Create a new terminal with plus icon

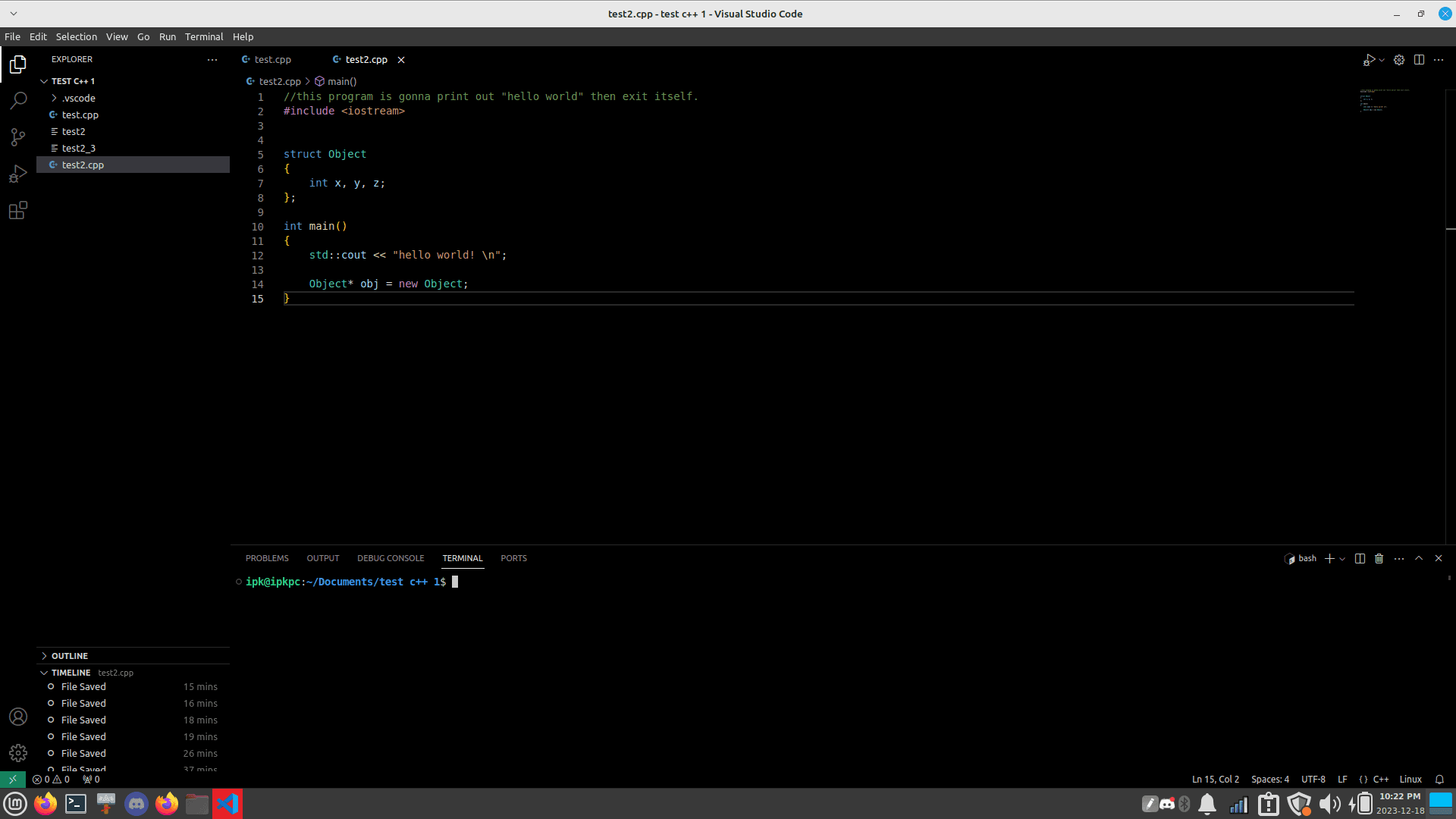(x=1329, y=559)
